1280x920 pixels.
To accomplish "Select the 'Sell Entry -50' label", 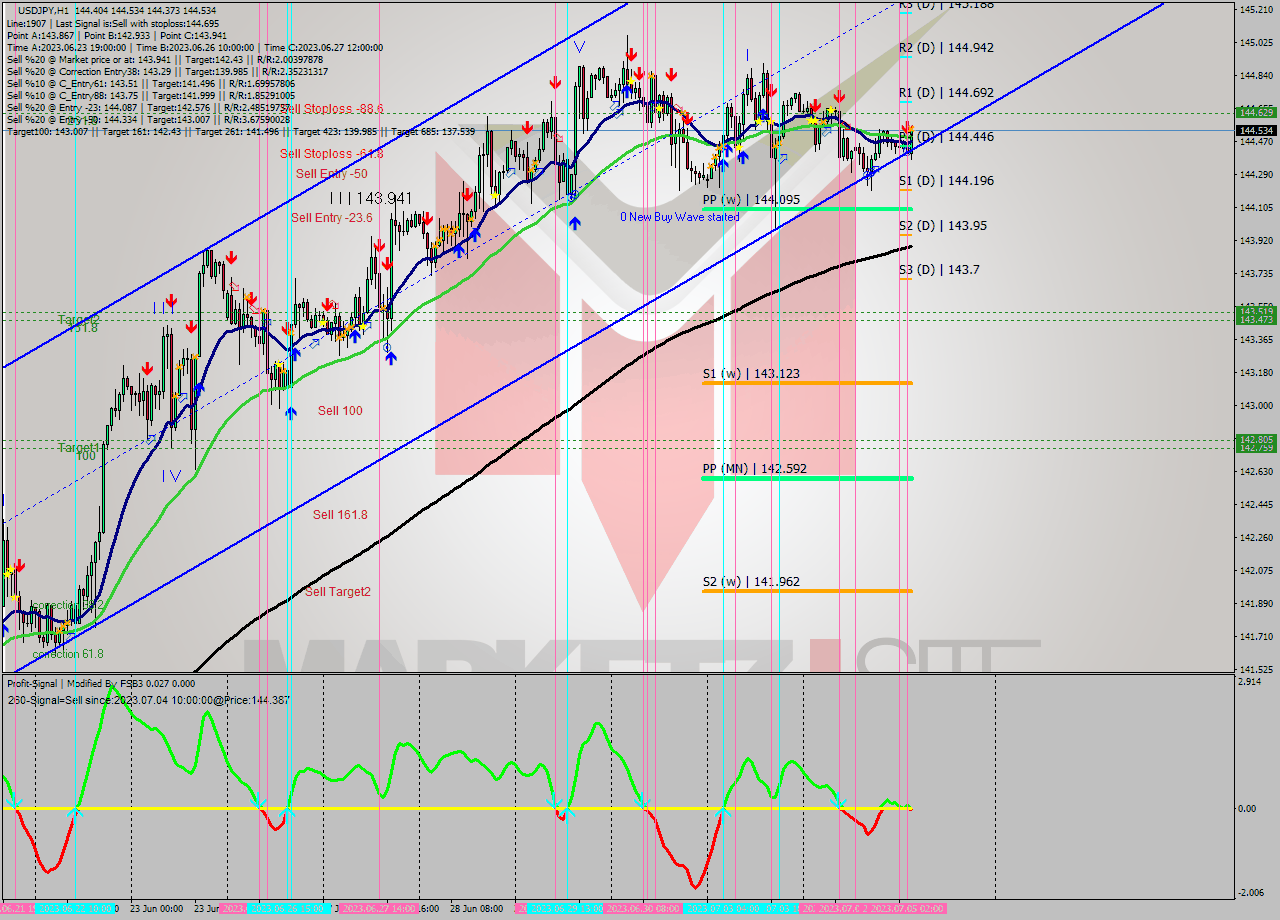I will click(331, 174).
